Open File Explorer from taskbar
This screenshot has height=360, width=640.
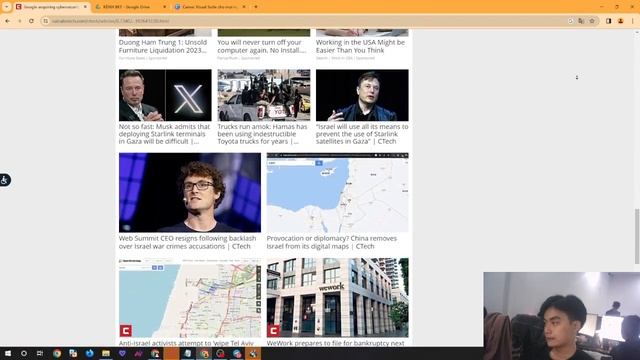pyautogui.click(x=106, y=353)
